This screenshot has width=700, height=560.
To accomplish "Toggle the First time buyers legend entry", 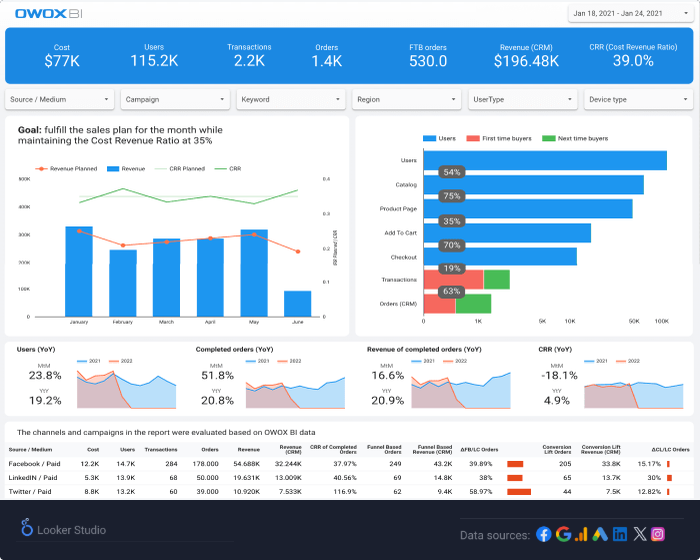I will click(x=499, y=138).
